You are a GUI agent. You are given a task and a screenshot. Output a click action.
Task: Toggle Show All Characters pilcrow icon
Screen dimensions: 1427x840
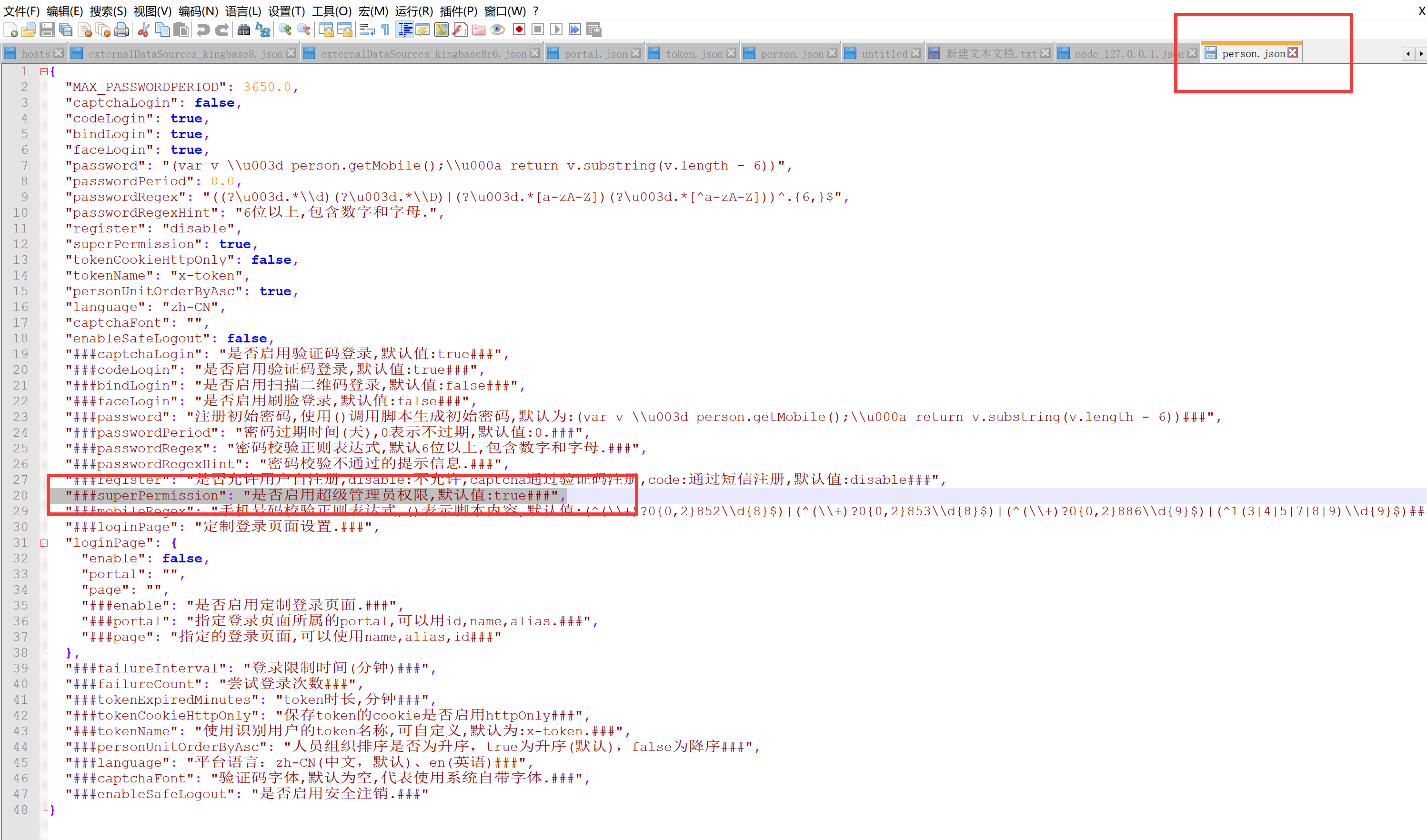tap(386, 30)
